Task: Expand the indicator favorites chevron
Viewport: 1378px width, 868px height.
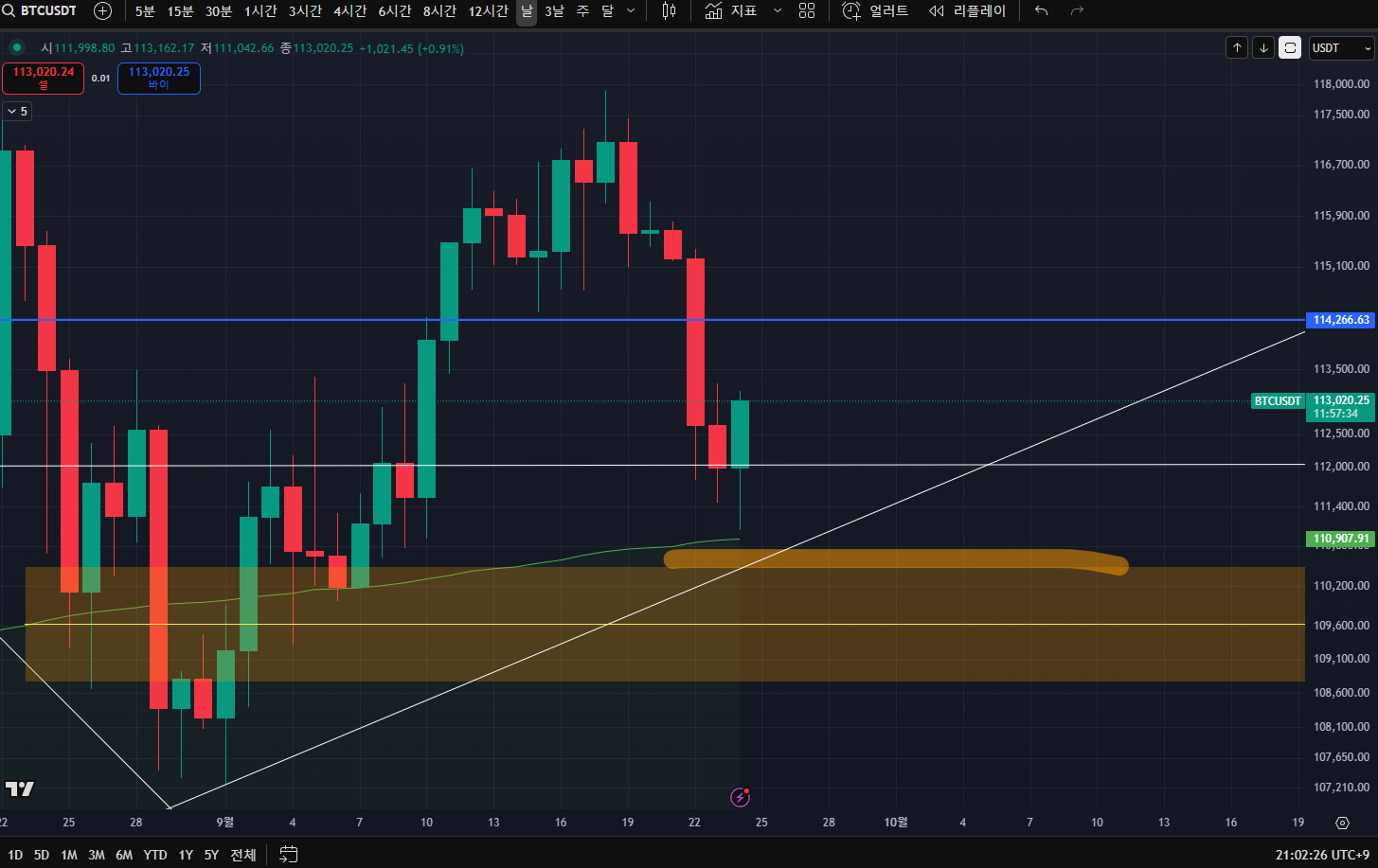Action: (x=778, y=11)
